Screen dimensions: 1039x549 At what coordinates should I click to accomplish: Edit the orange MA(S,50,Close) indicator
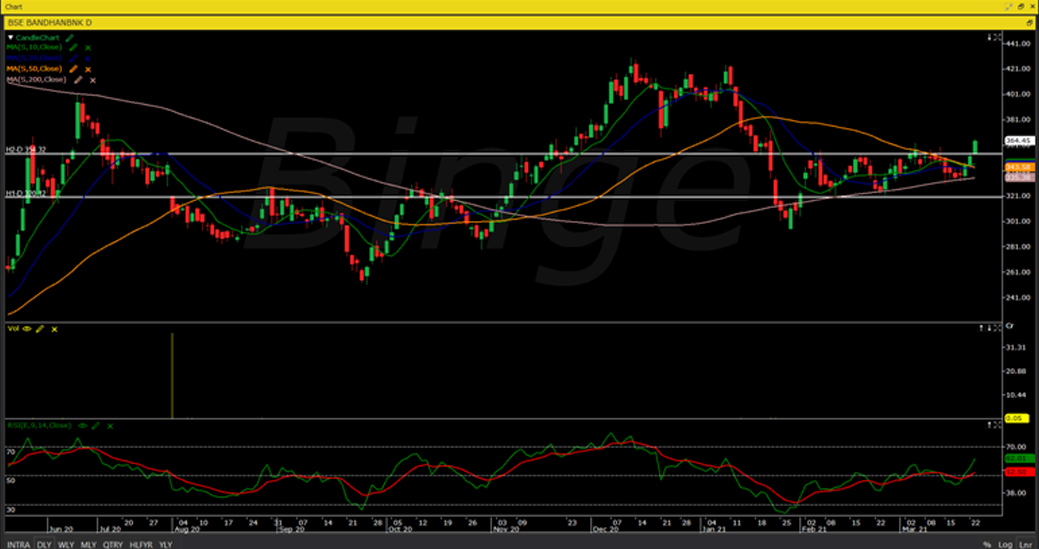tap(73, 69)
